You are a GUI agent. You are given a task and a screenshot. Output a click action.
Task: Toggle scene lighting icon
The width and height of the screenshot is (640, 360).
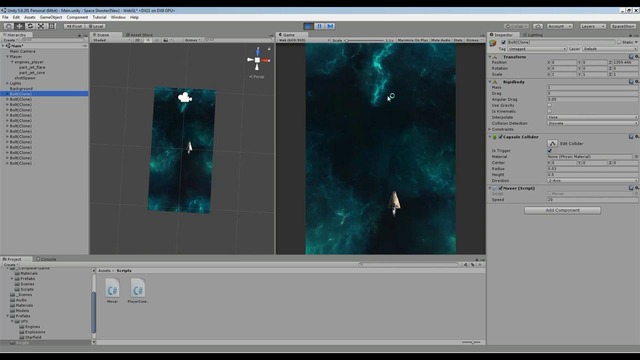(148, 40)
